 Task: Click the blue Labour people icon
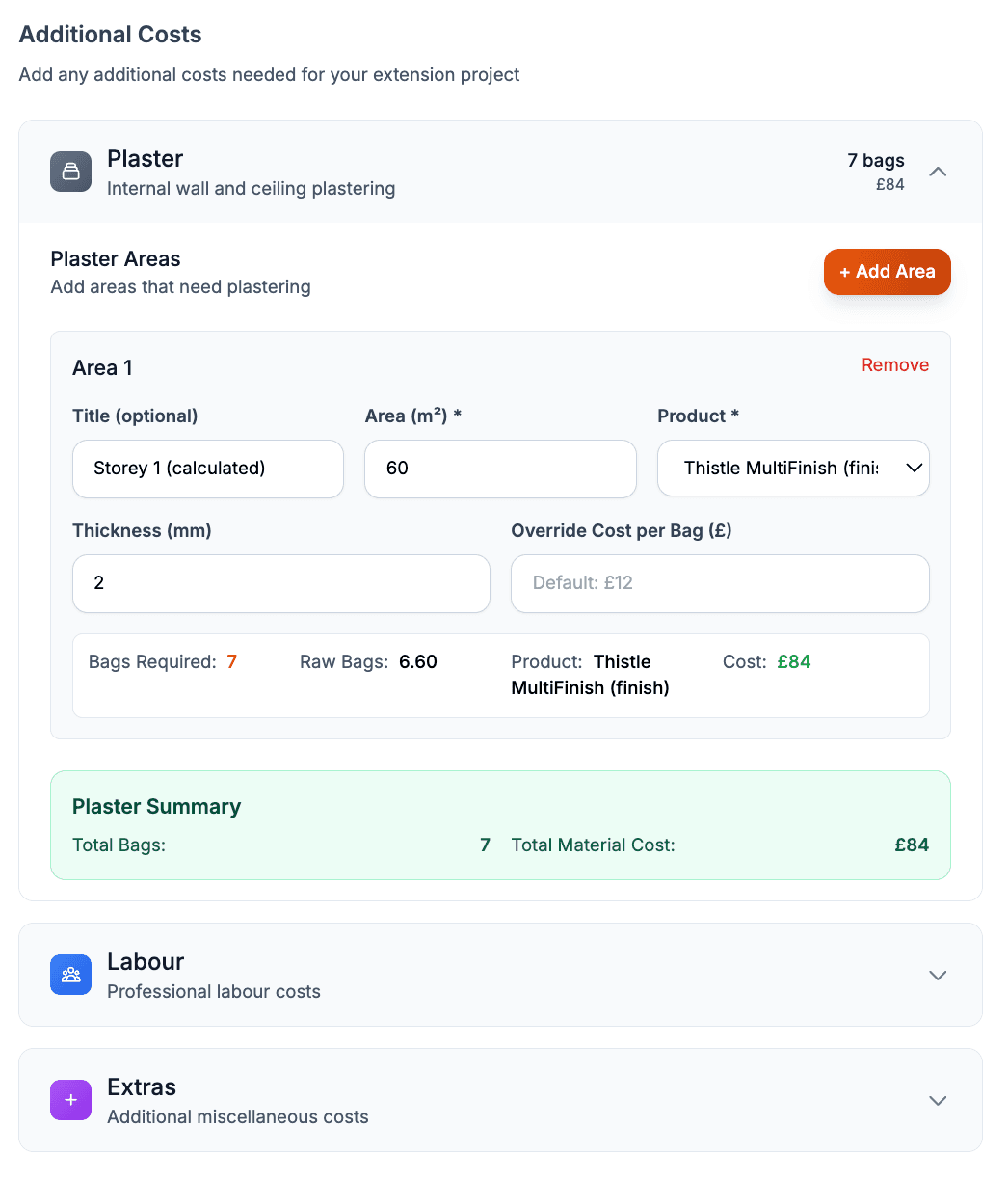(x=70, y=975)
